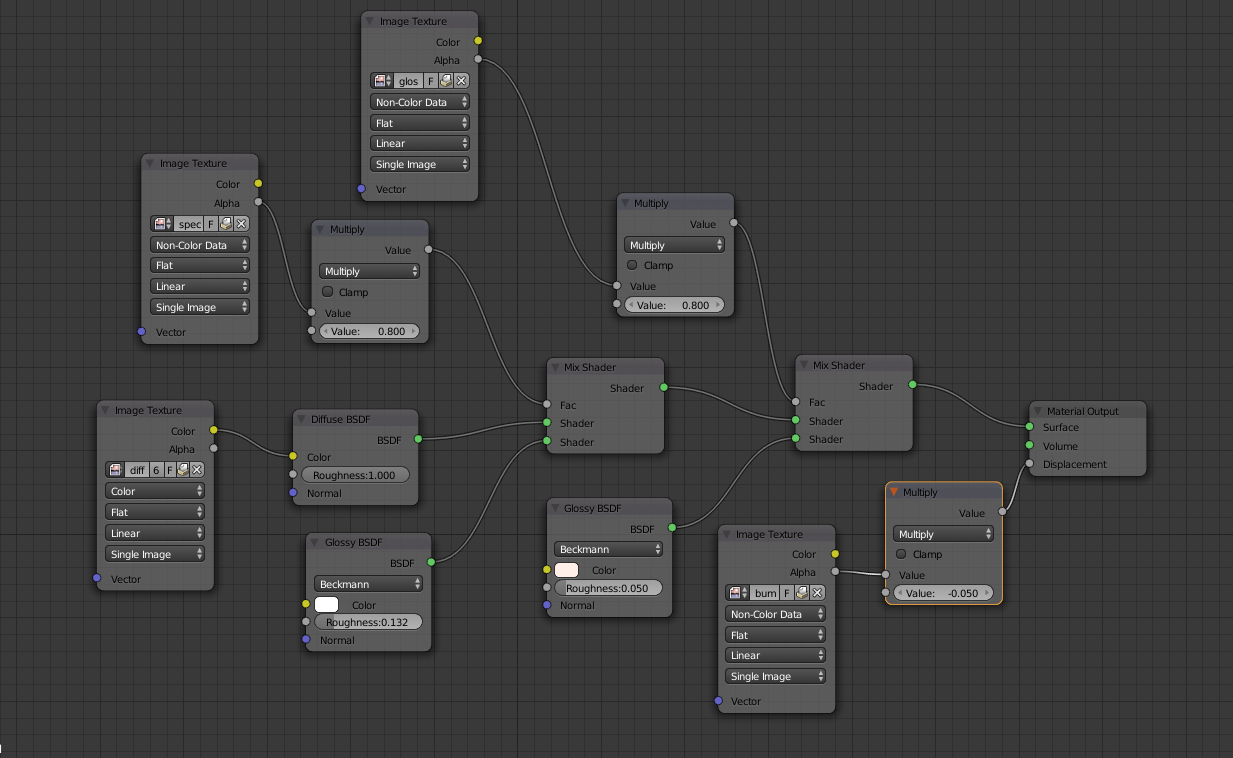Click open-file icon in bum texture node
1233x758 pixels.
[801, 593]
